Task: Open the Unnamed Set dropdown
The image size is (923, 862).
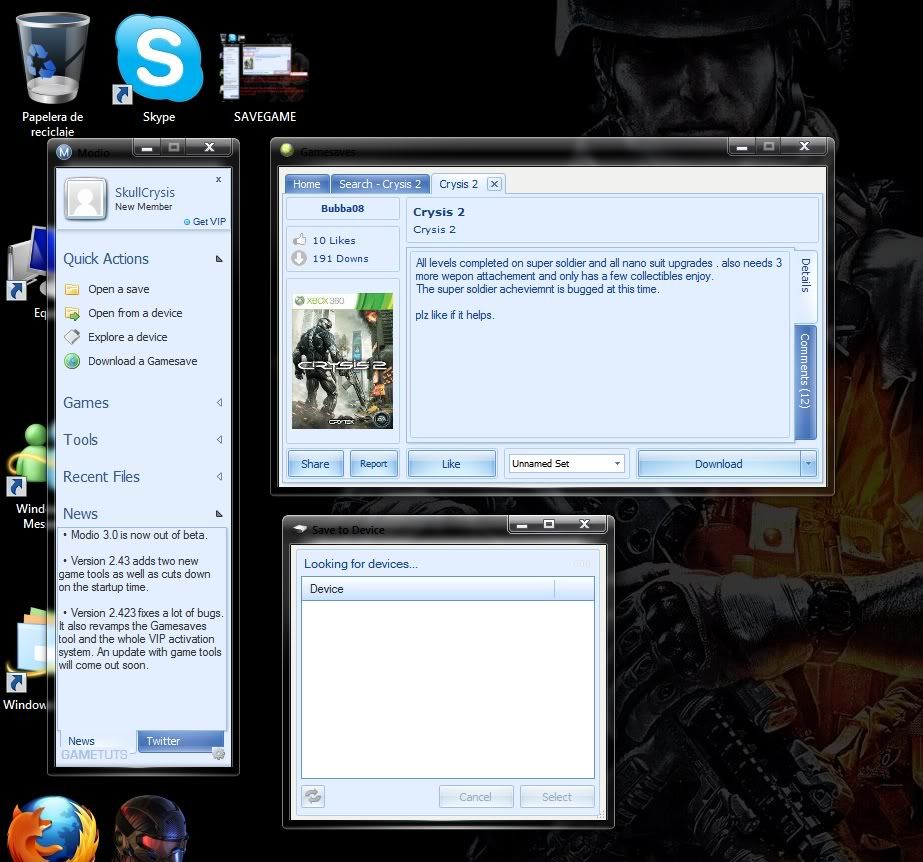Action: 617,463
